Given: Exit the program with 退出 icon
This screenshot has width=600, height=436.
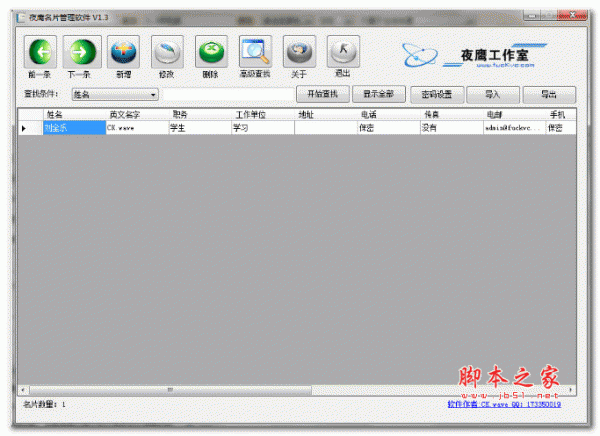Looking at the screenshot, I should (x=342, y=52).
